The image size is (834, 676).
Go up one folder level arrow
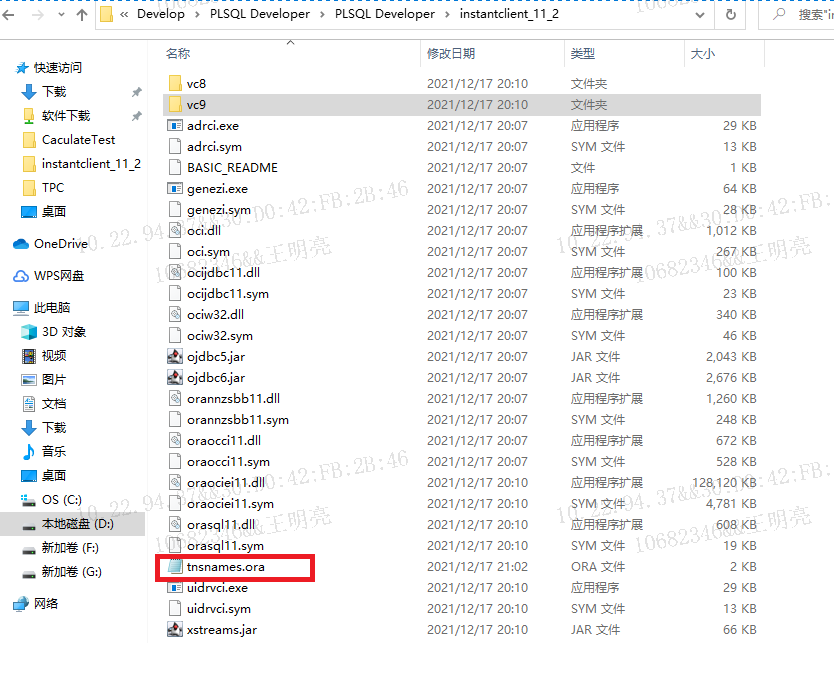81,15
